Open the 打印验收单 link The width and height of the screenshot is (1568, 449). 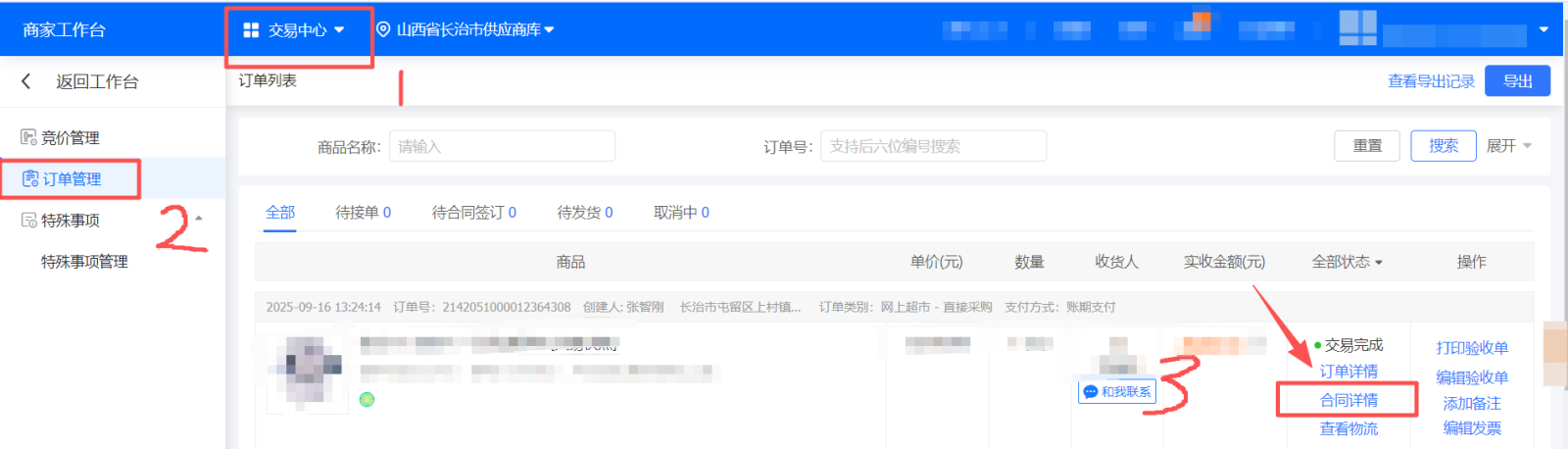(1472, 348)
